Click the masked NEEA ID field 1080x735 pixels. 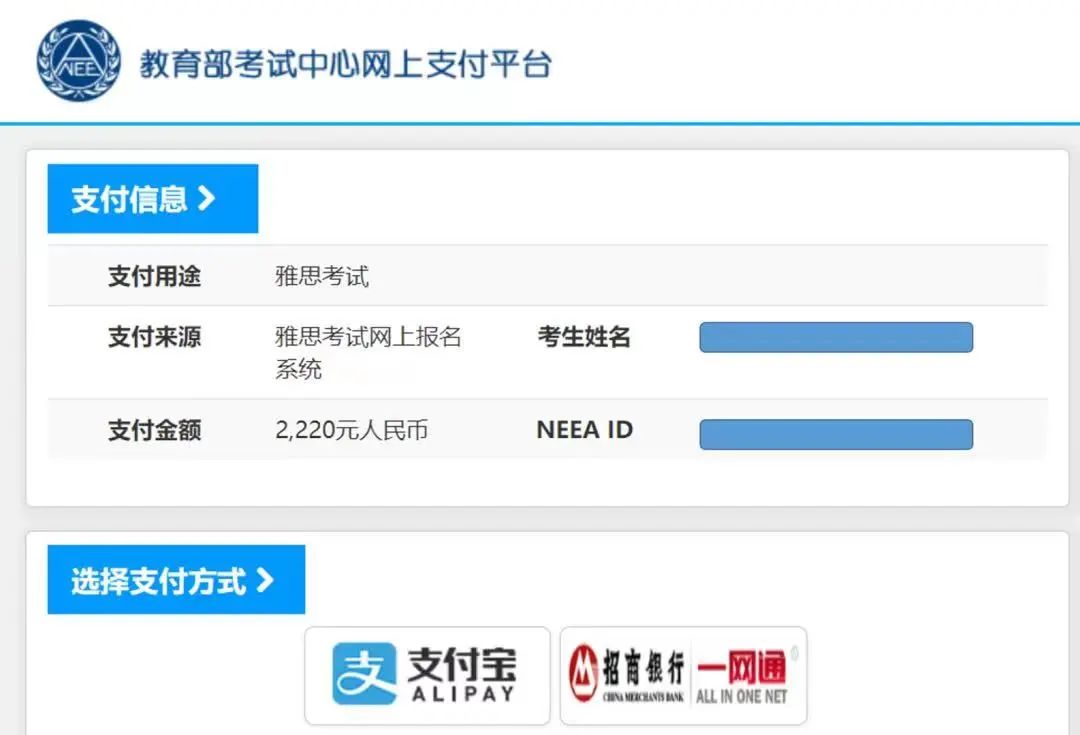coord(836,434)
